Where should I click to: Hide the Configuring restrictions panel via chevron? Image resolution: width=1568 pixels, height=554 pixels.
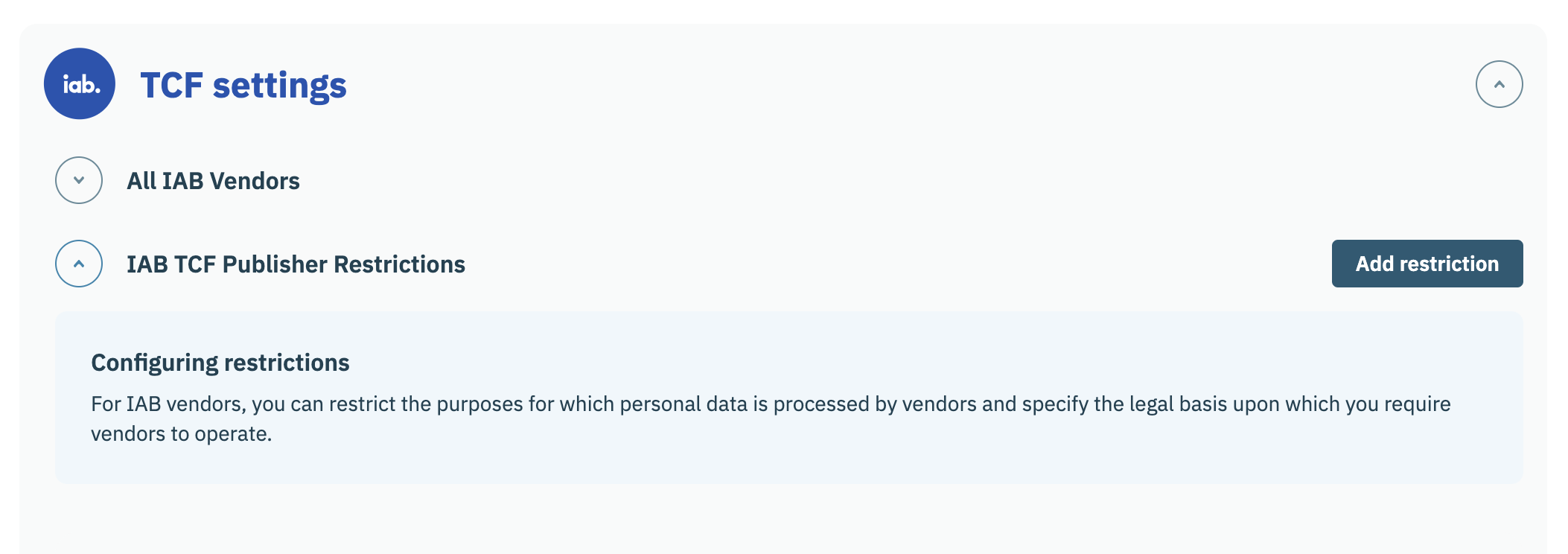click(x=79, y=264)
